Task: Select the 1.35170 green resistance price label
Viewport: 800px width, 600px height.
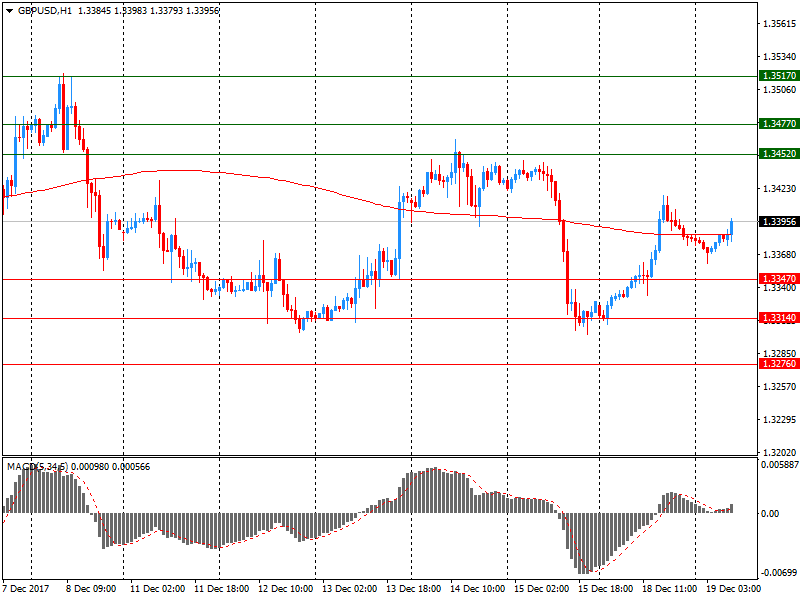Action: (x=779, y=76)
